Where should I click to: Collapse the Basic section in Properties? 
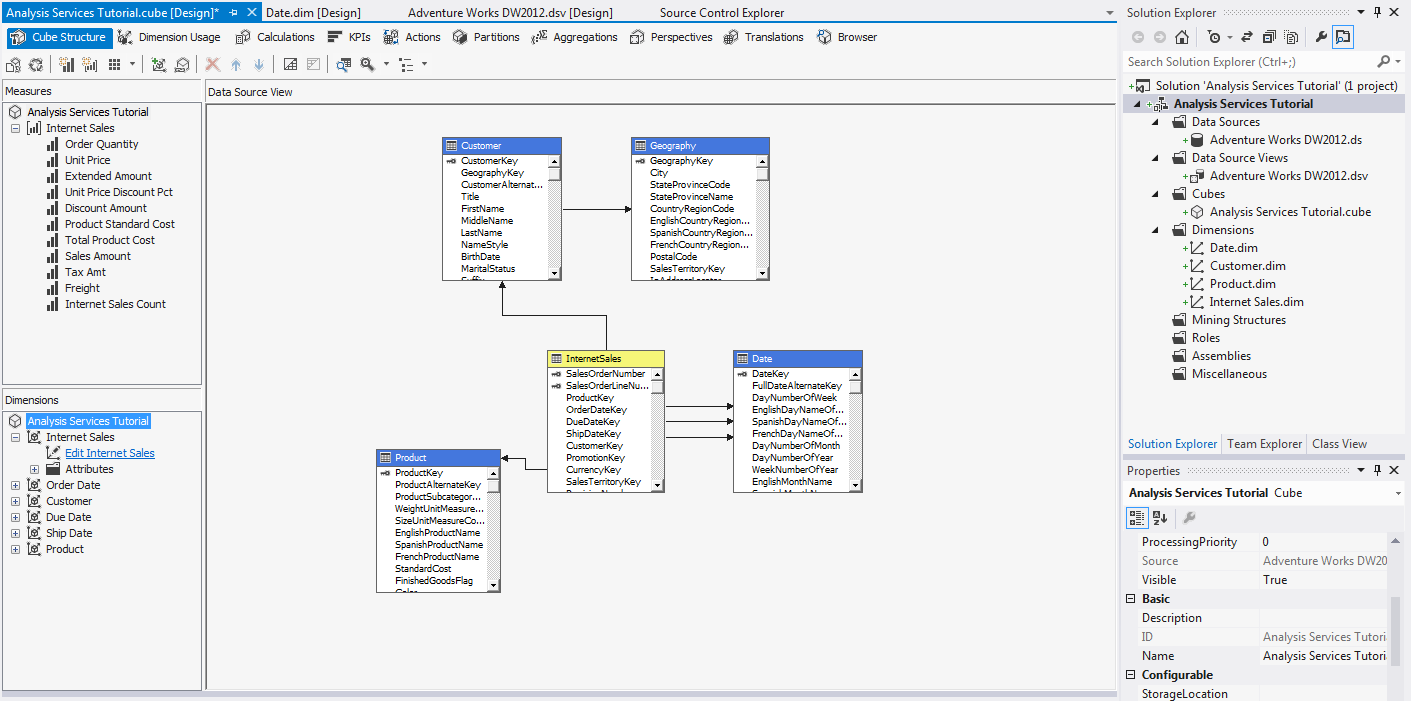coord(1131,599)
